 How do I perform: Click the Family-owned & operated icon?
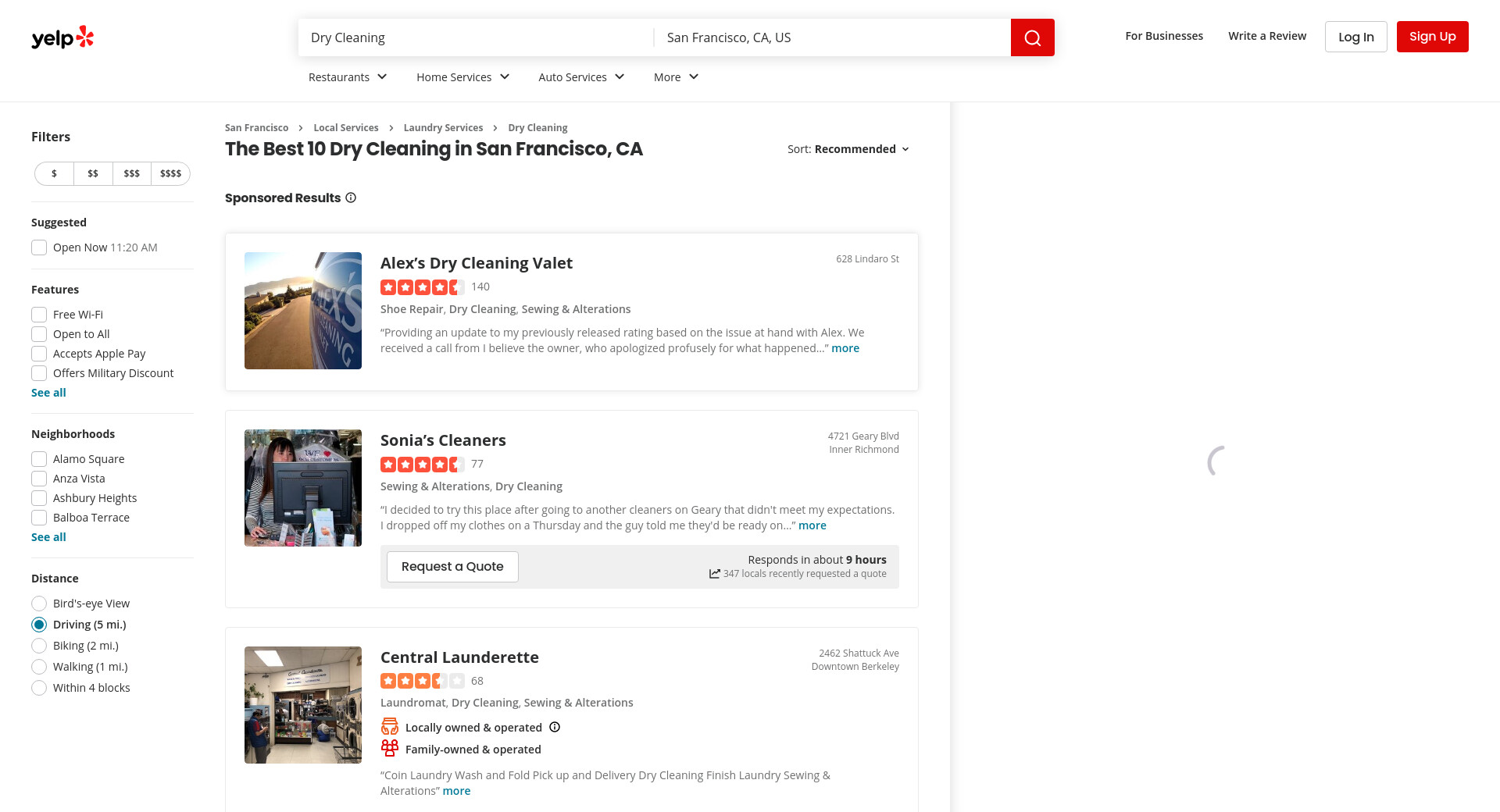click(389, 749)
